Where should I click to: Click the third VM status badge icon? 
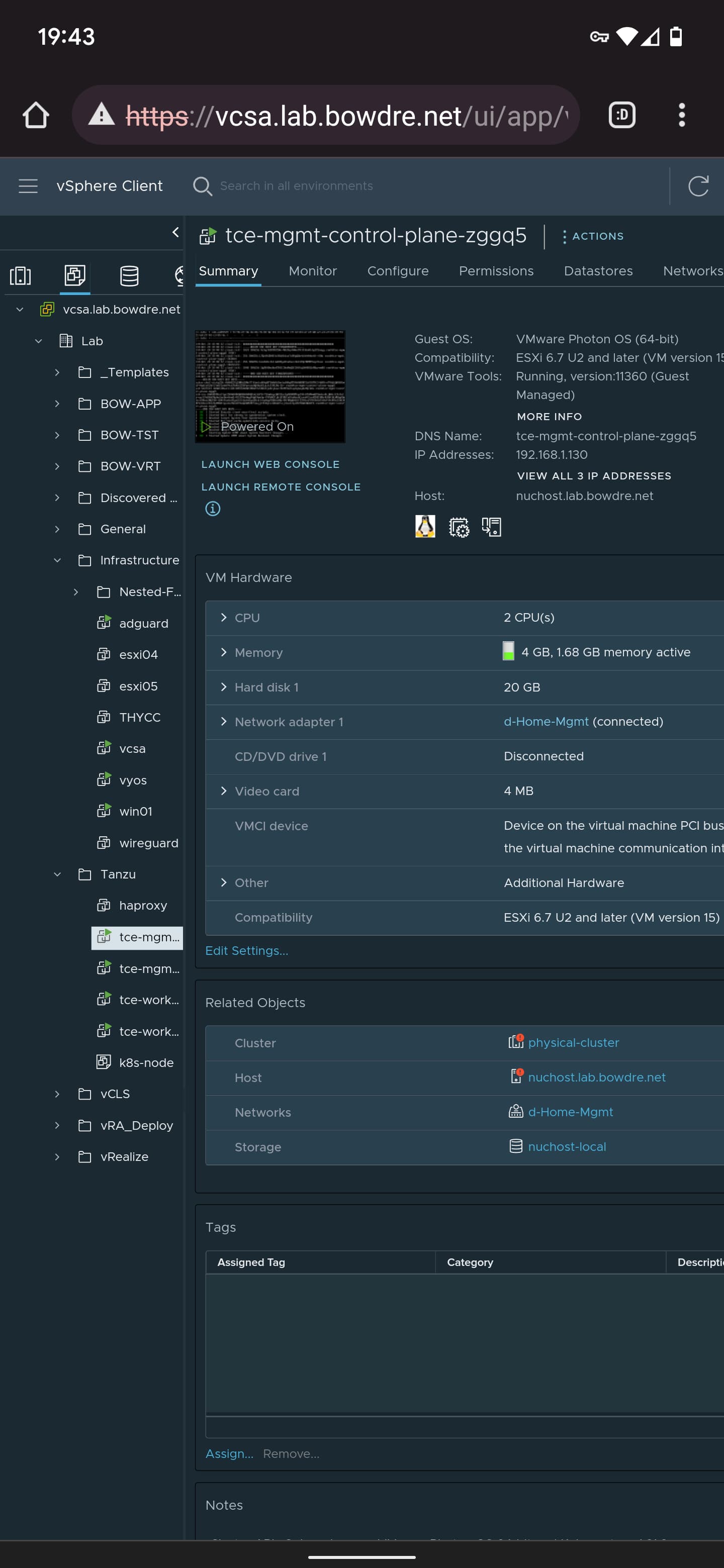point(491,527)
